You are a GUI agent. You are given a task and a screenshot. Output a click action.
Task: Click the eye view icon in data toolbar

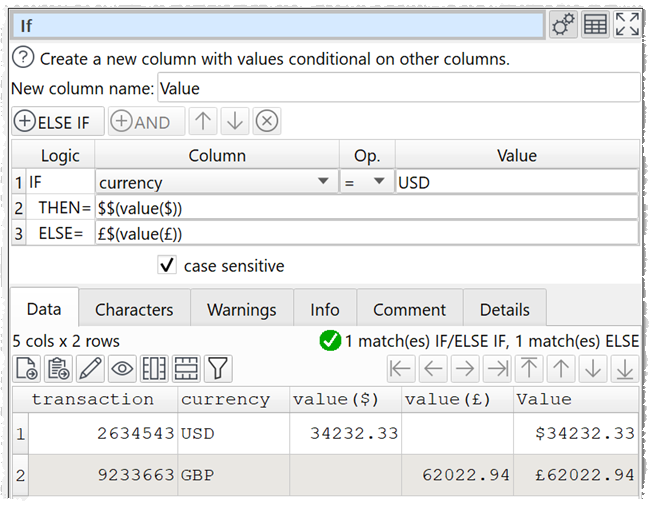point(122,369)
